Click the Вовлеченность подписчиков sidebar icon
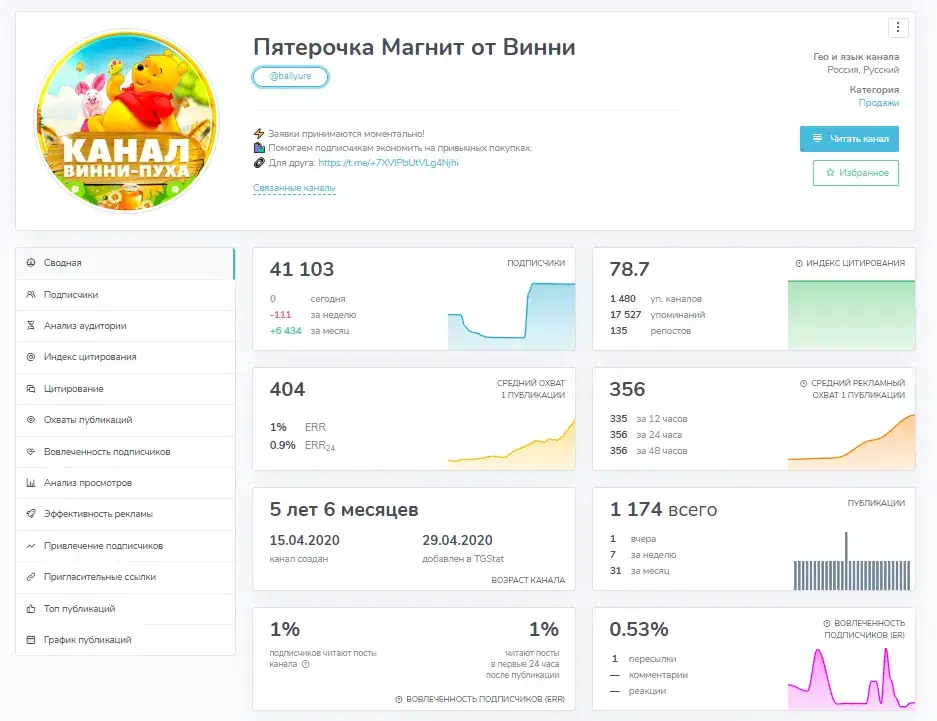This screenshot has height=721, width=937. tap(31, 452)
